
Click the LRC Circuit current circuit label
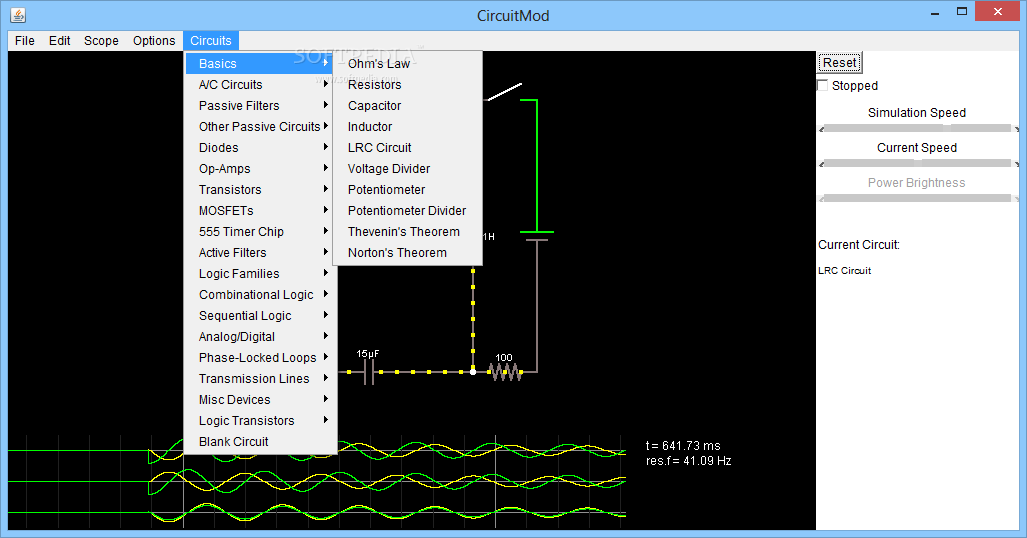844,271
